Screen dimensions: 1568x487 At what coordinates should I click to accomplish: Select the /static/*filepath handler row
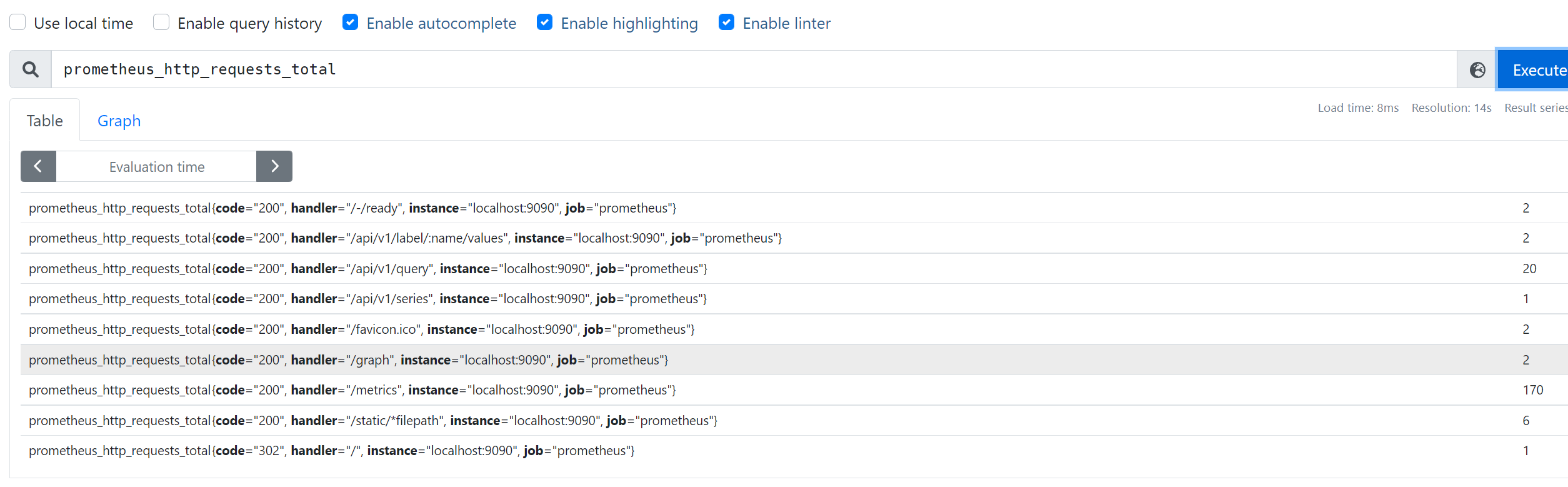[794, 421]
